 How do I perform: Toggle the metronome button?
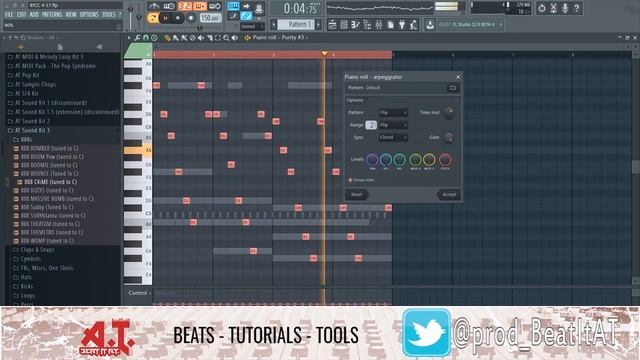pos(154,6)
